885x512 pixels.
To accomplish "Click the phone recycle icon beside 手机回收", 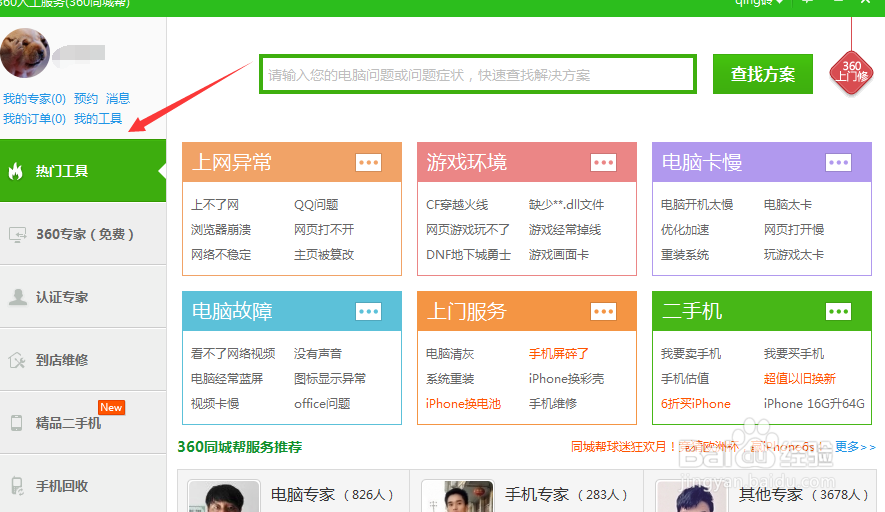I will (17, 486).
